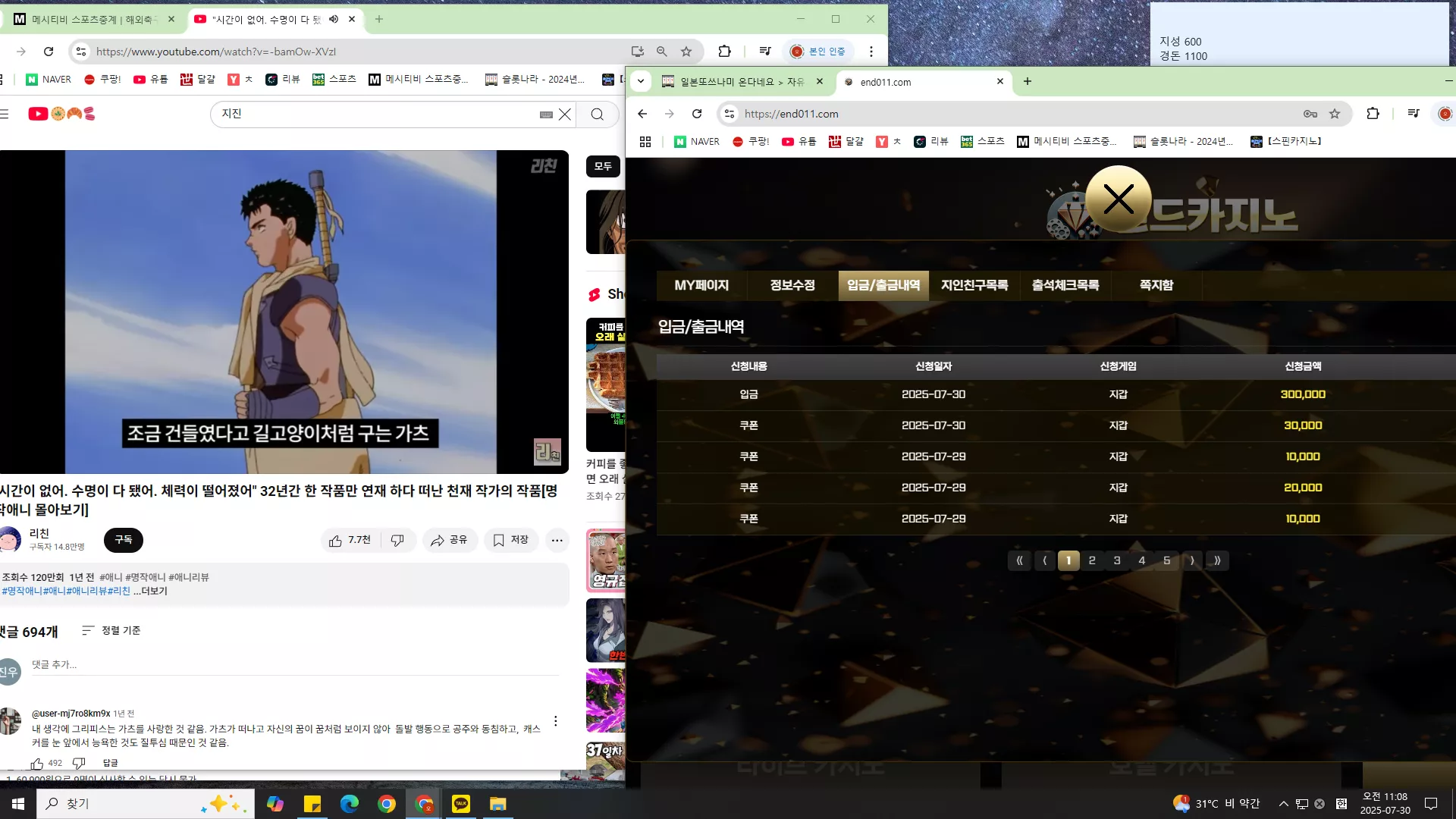
Task: Open the Extensions puzzle icon in right browser
Action: [x=1373, y=114]
